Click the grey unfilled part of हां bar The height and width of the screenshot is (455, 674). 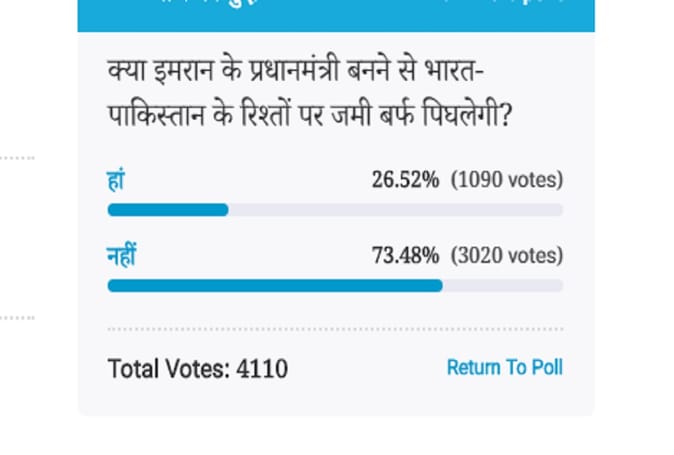(395, 210)
